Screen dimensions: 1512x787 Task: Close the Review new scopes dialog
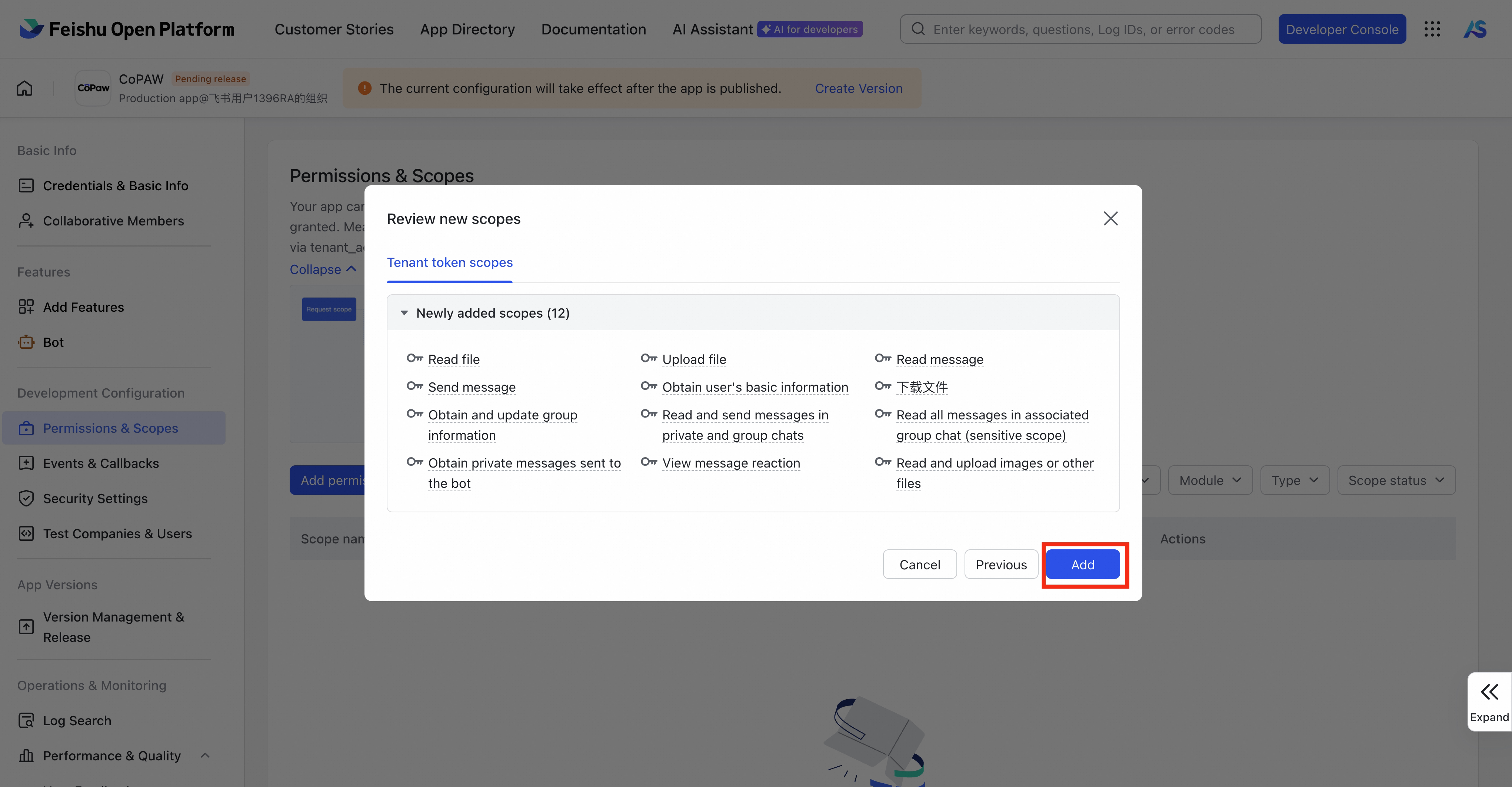[1110, 219]
